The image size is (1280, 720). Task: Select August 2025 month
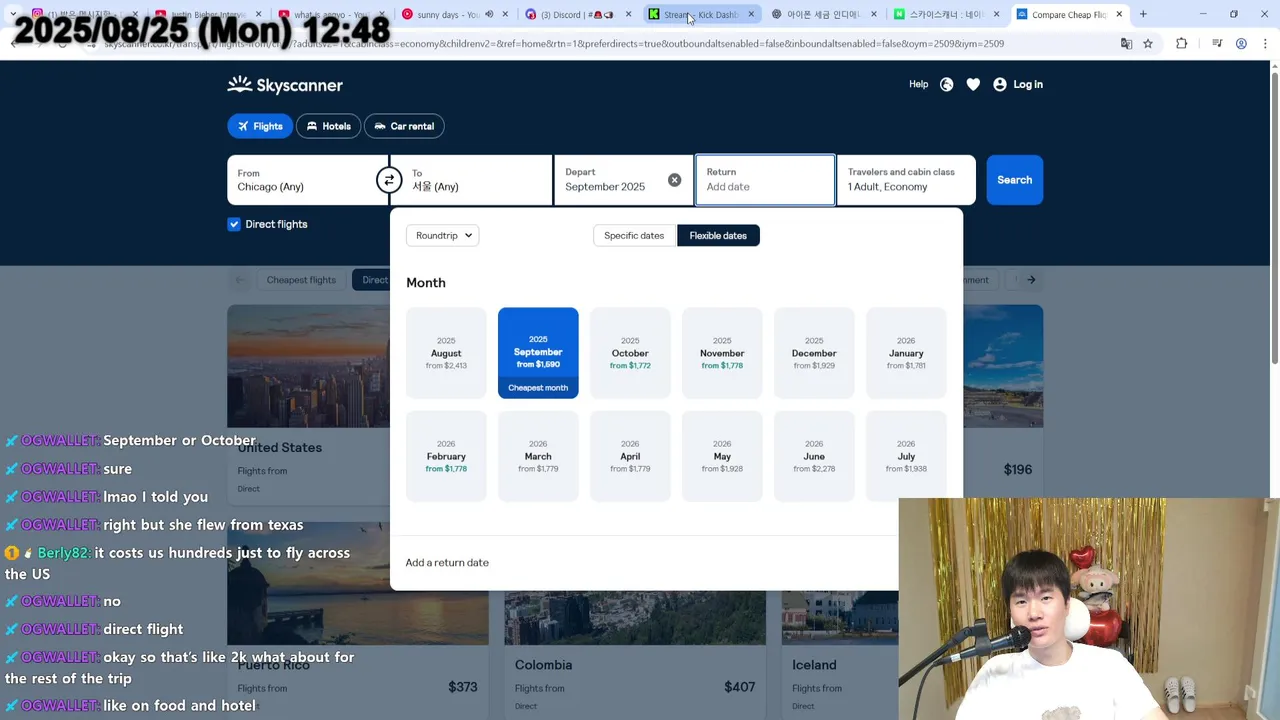446,353
